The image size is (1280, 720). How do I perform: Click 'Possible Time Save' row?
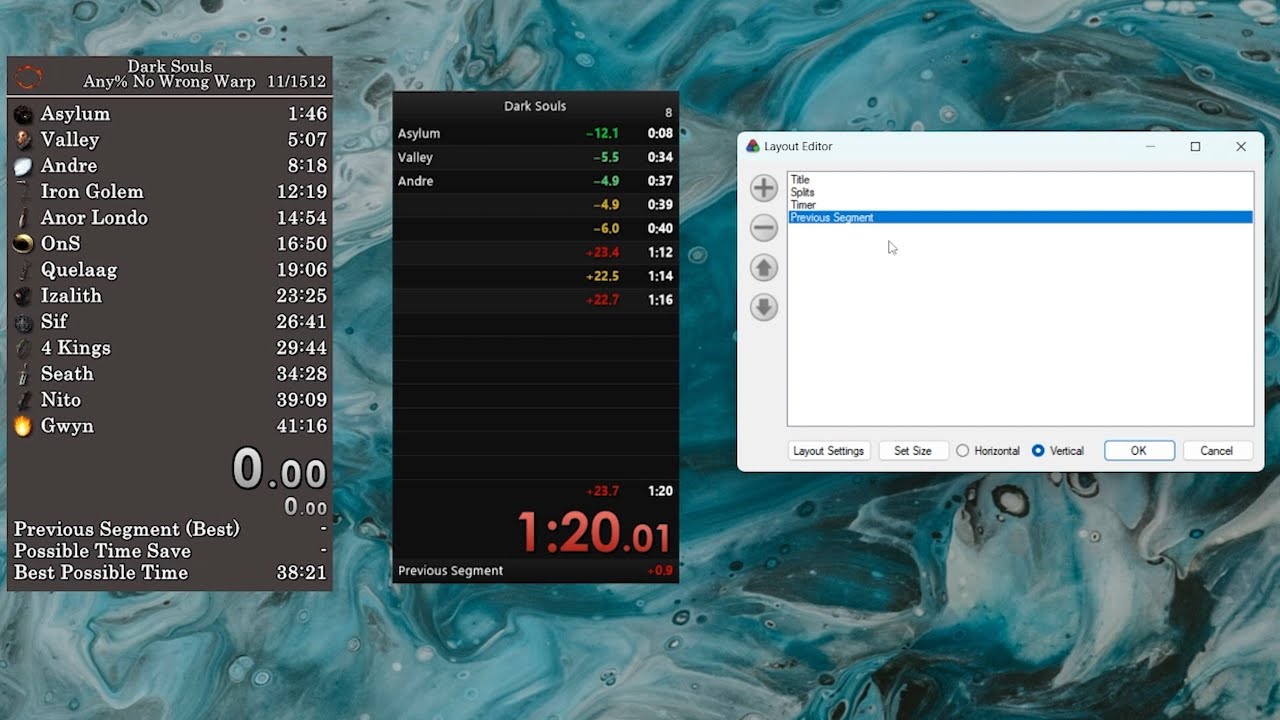[x=170, y=551]
